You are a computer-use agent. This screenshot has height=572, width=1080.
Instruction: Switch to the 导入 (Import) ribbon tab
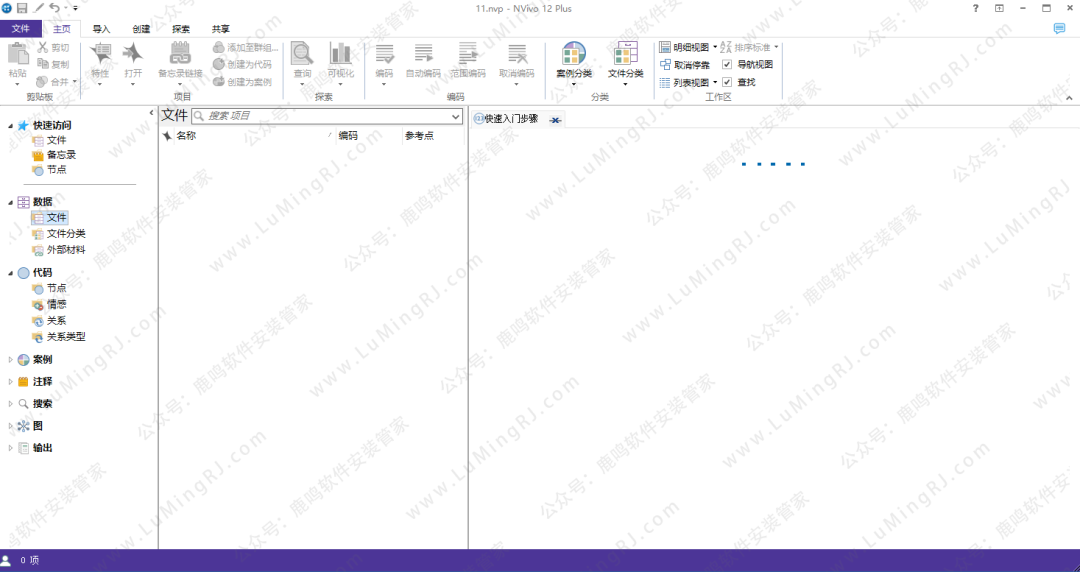[101, 29]
